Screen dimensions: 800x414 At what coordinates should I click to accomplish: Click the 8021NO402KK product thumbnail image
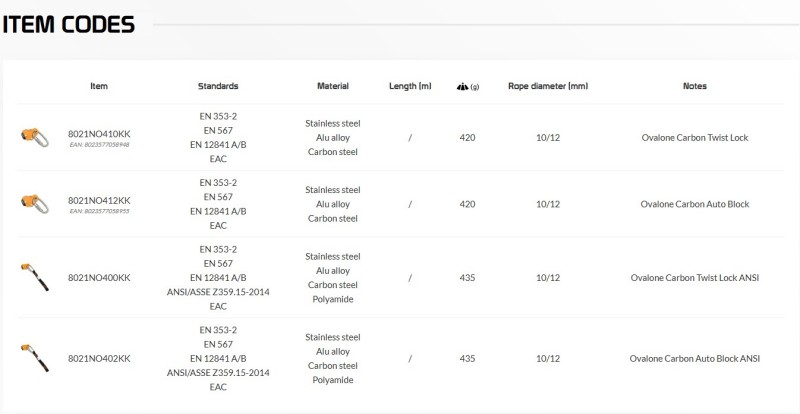[35, 358]
